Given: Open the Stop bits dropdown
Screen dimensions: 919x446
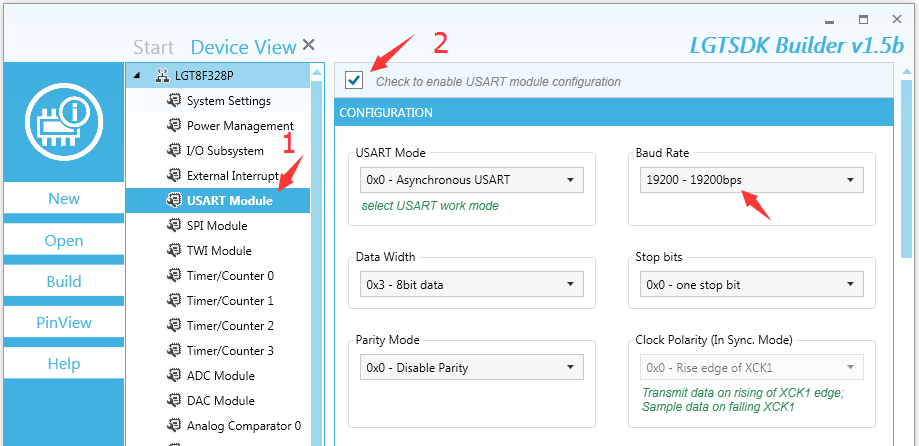Looking at the screenshot, I should [x=751, y=285].
